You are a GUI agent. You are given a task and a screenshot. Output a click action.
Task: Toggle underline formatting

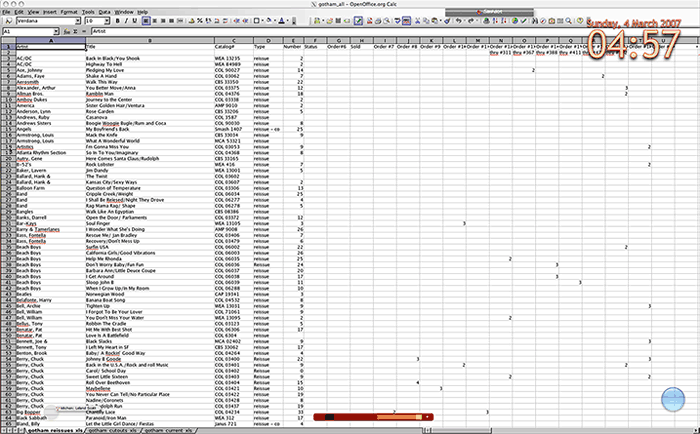(135, 21)
